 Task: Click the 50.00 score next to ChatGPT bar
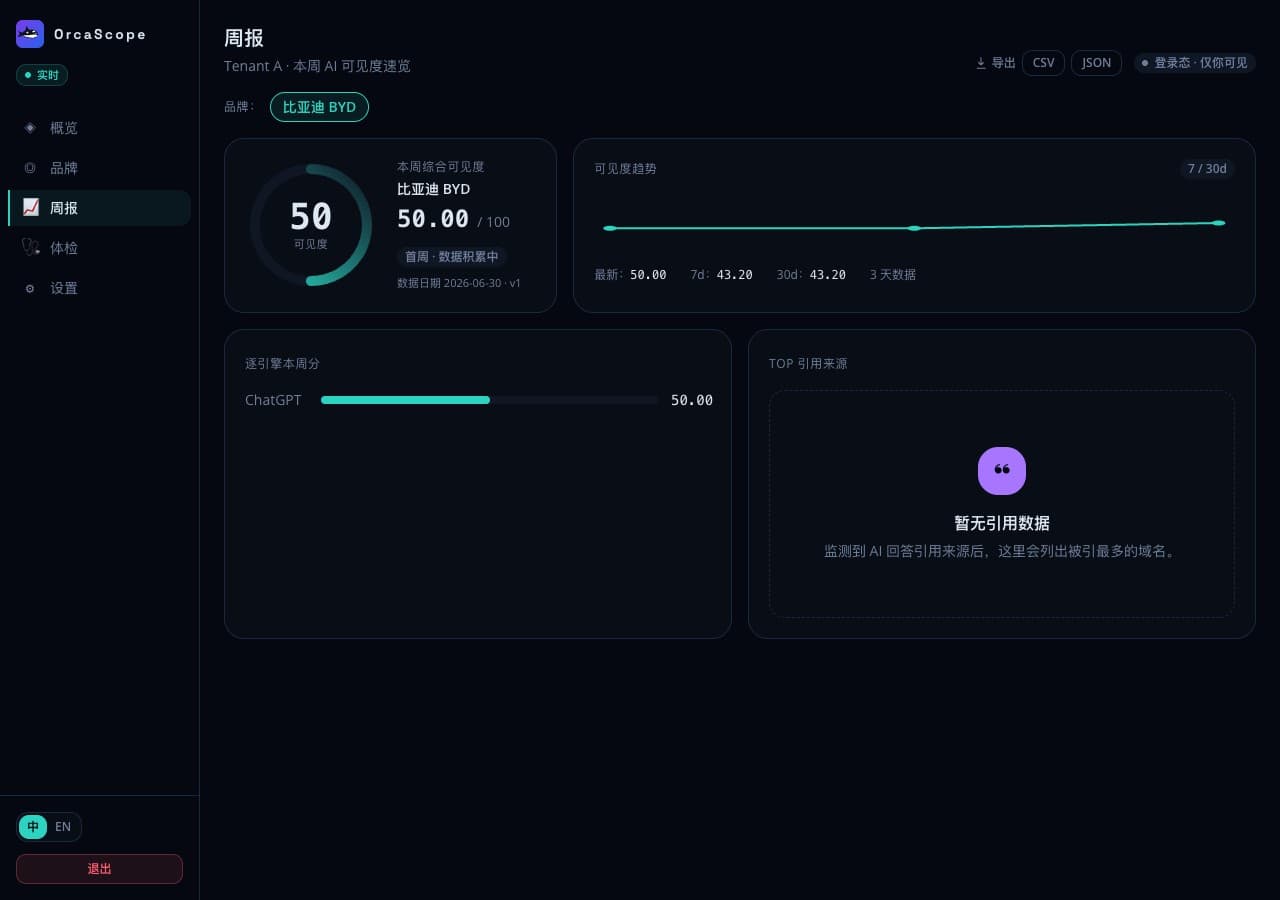[x=692, y=400]
